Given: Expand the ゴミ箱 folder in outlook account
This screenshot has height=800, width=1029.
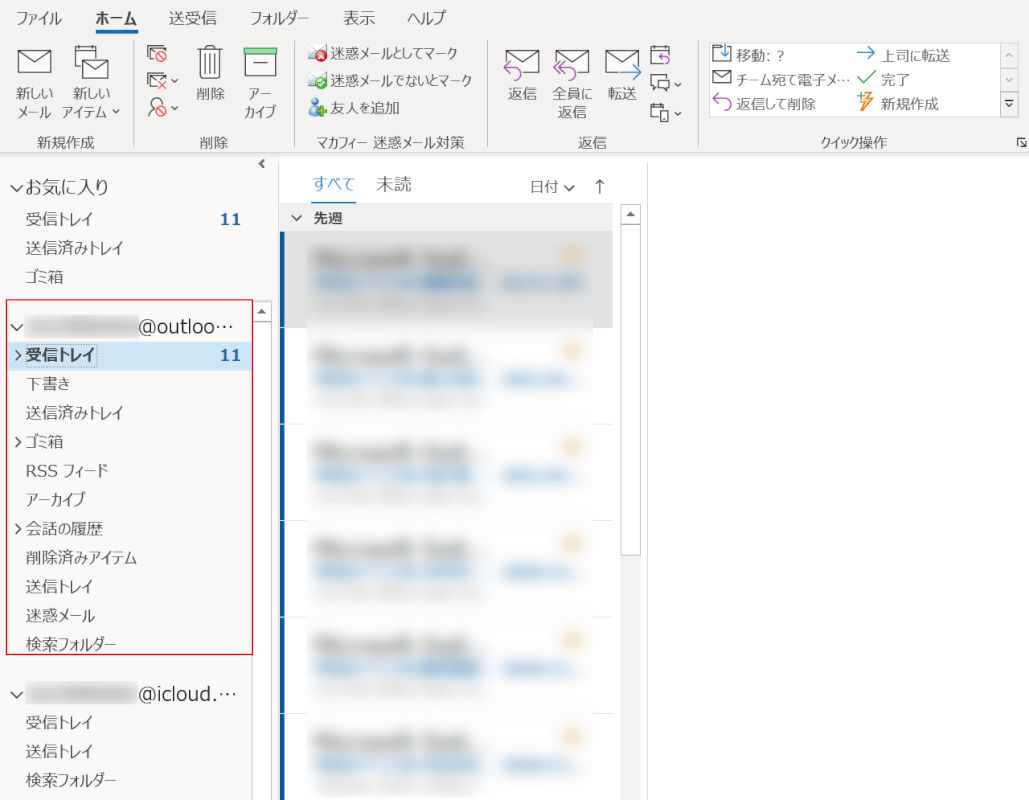Looking at the screenshot, I should [x=17, y=442].
